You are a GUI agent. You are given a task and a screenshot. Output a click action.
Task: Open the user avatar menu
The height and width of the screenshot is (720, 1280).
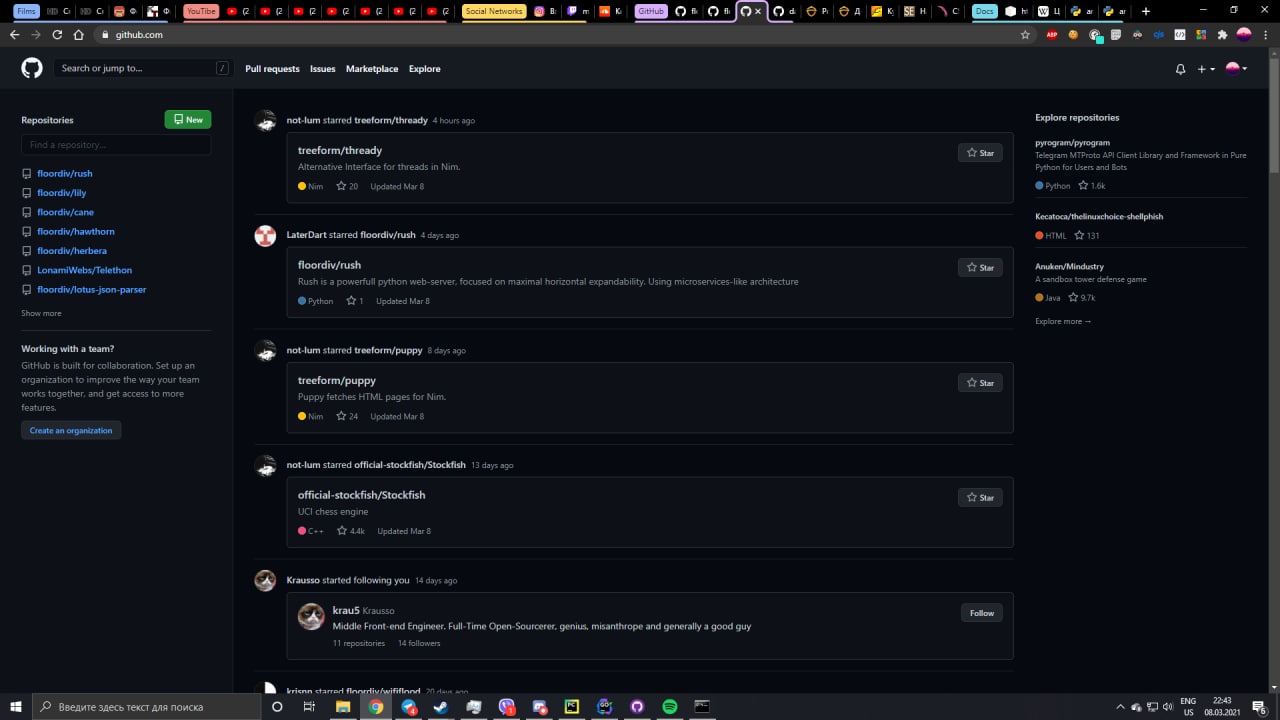tap(1236, 68)
